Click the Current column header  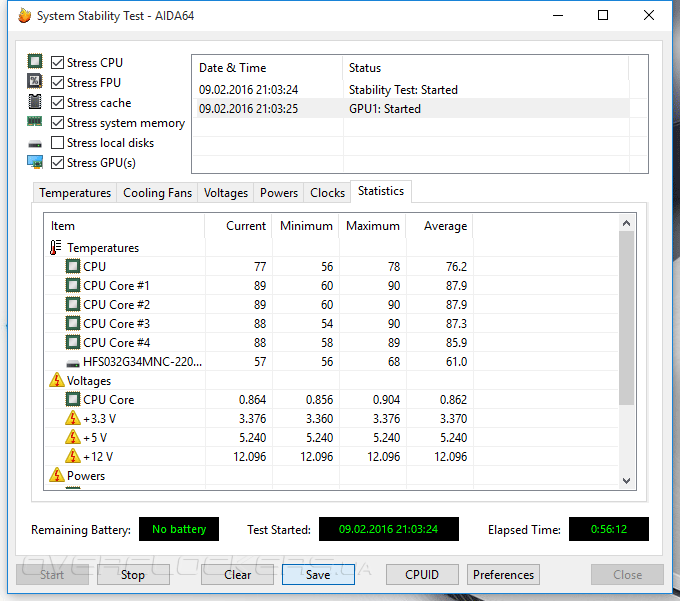tap(238, 226)
